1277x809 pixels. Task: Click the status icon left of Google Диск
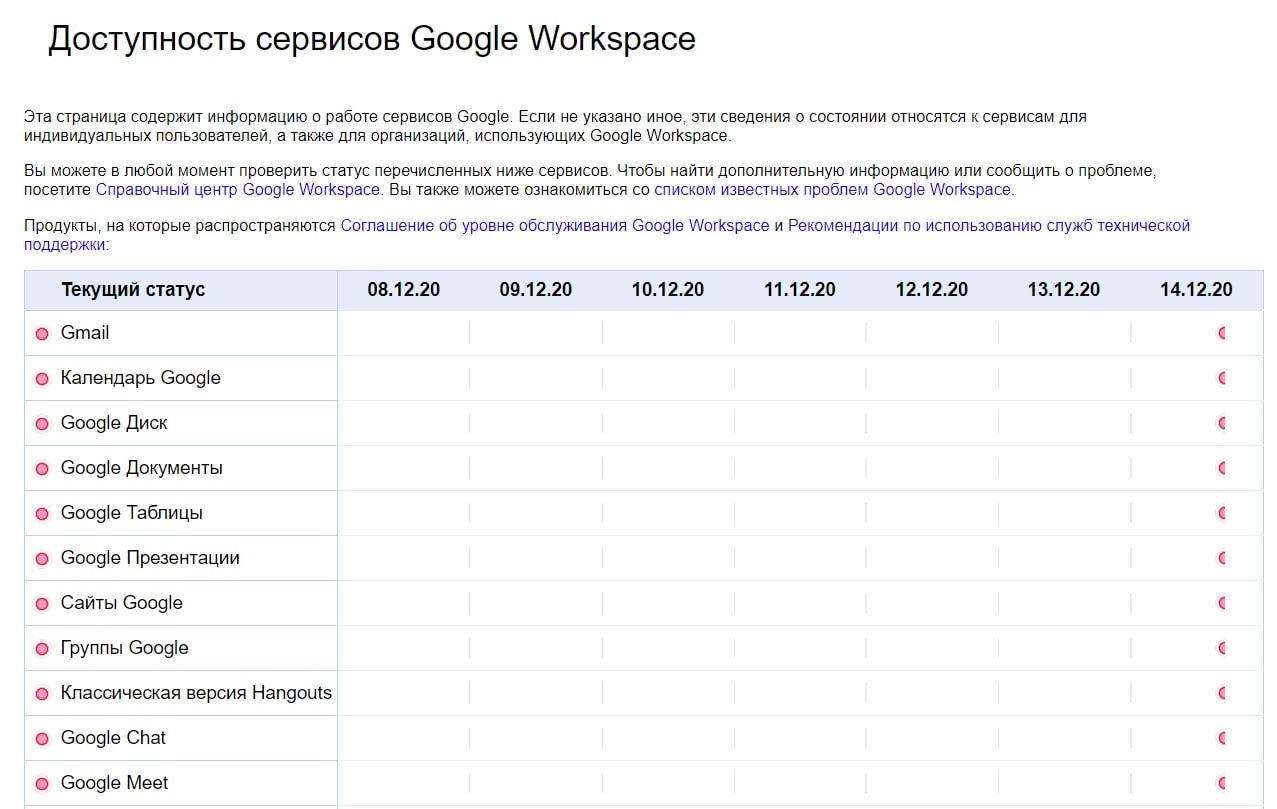click(42, 424)
